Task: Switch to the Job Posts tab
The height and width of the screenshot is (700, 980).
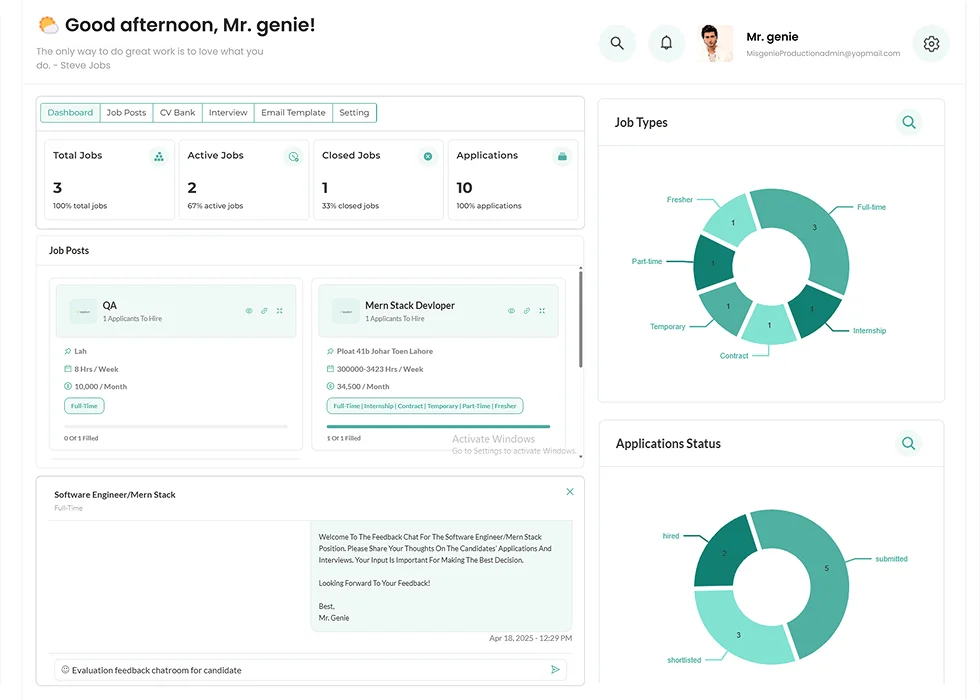Action: pyautogui.click(x=126, y=113)
